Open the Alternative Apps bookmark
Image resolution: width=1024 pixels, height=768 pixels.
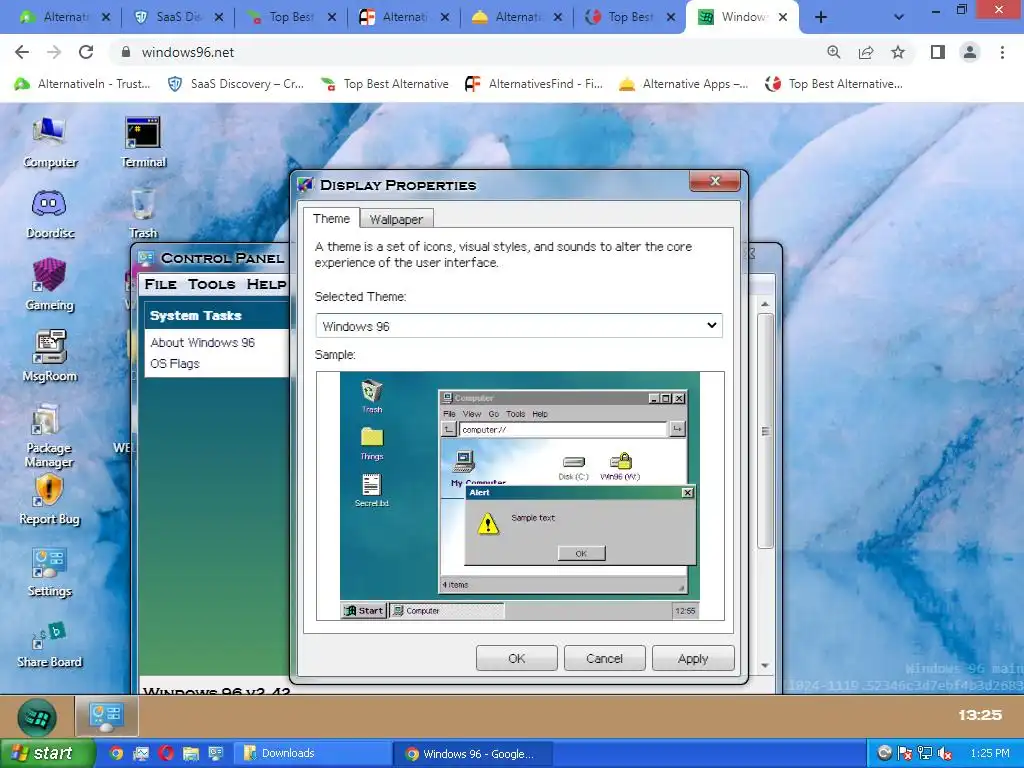click(x=683, y=84)
